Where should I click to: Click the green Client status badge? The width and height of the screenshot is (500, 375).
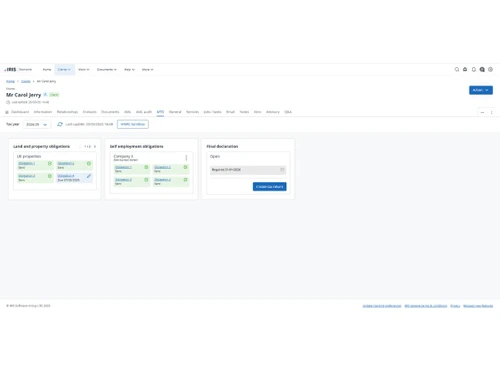54,95
